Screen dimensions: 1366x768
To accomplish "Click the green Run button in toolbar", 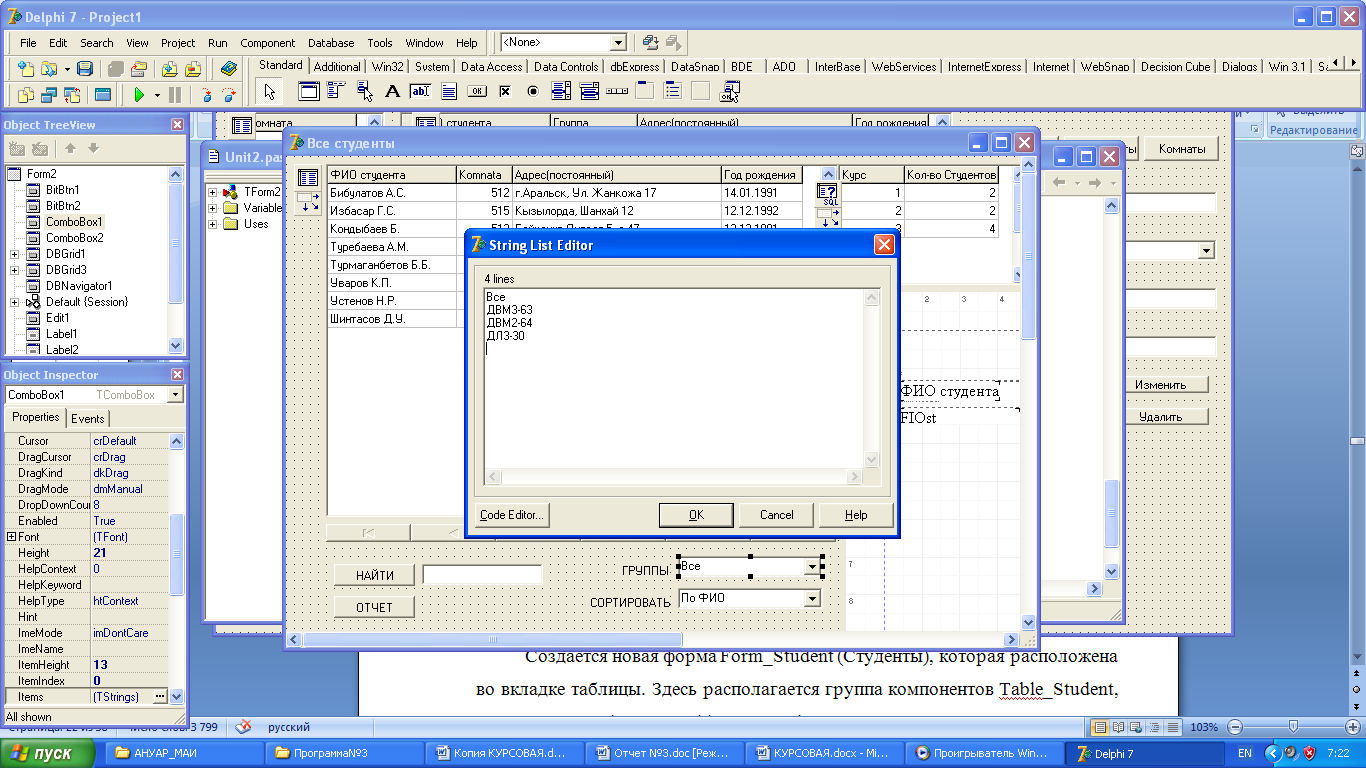I will (x=140, y=95).
